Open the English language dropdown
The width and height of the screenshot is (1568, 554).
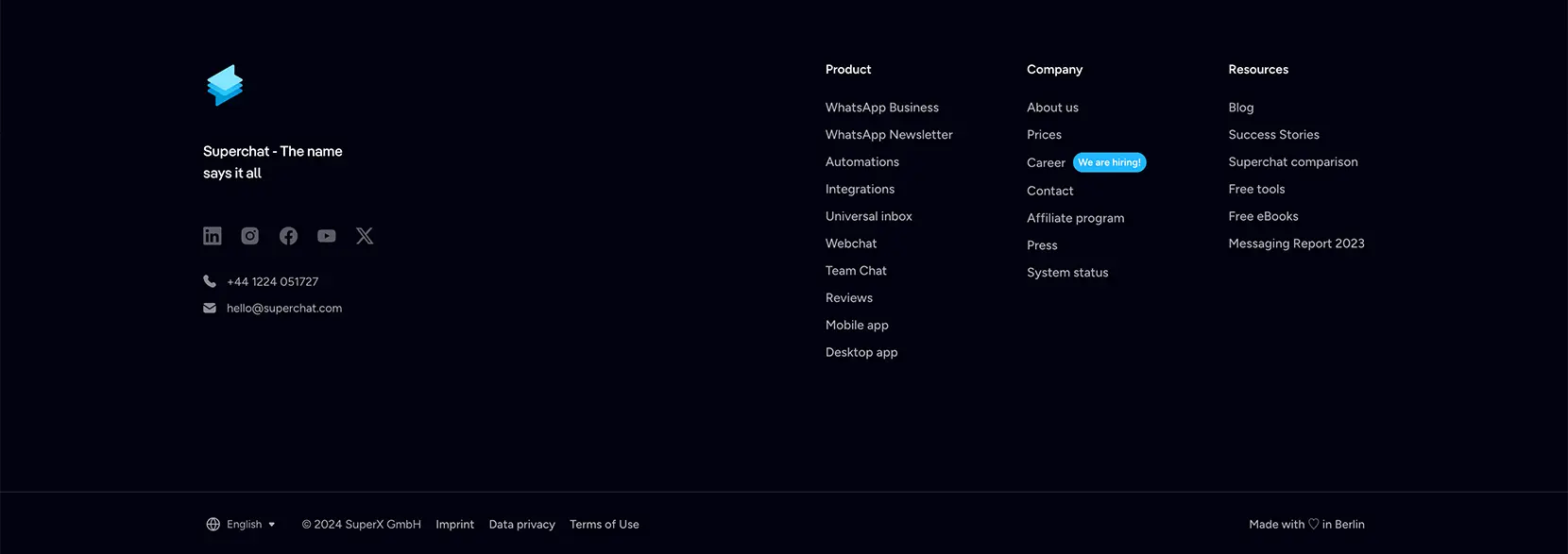tap(241, 525)
